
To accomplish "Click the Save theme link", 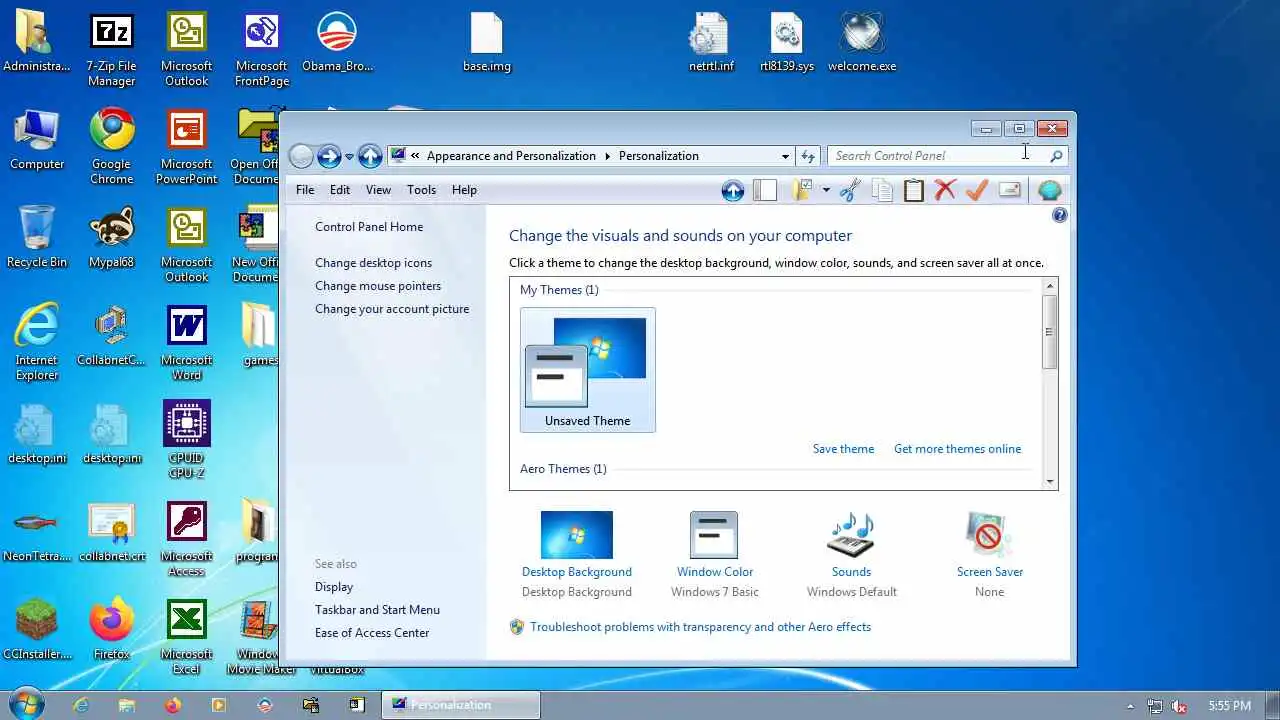I will [x=843, y=449].
